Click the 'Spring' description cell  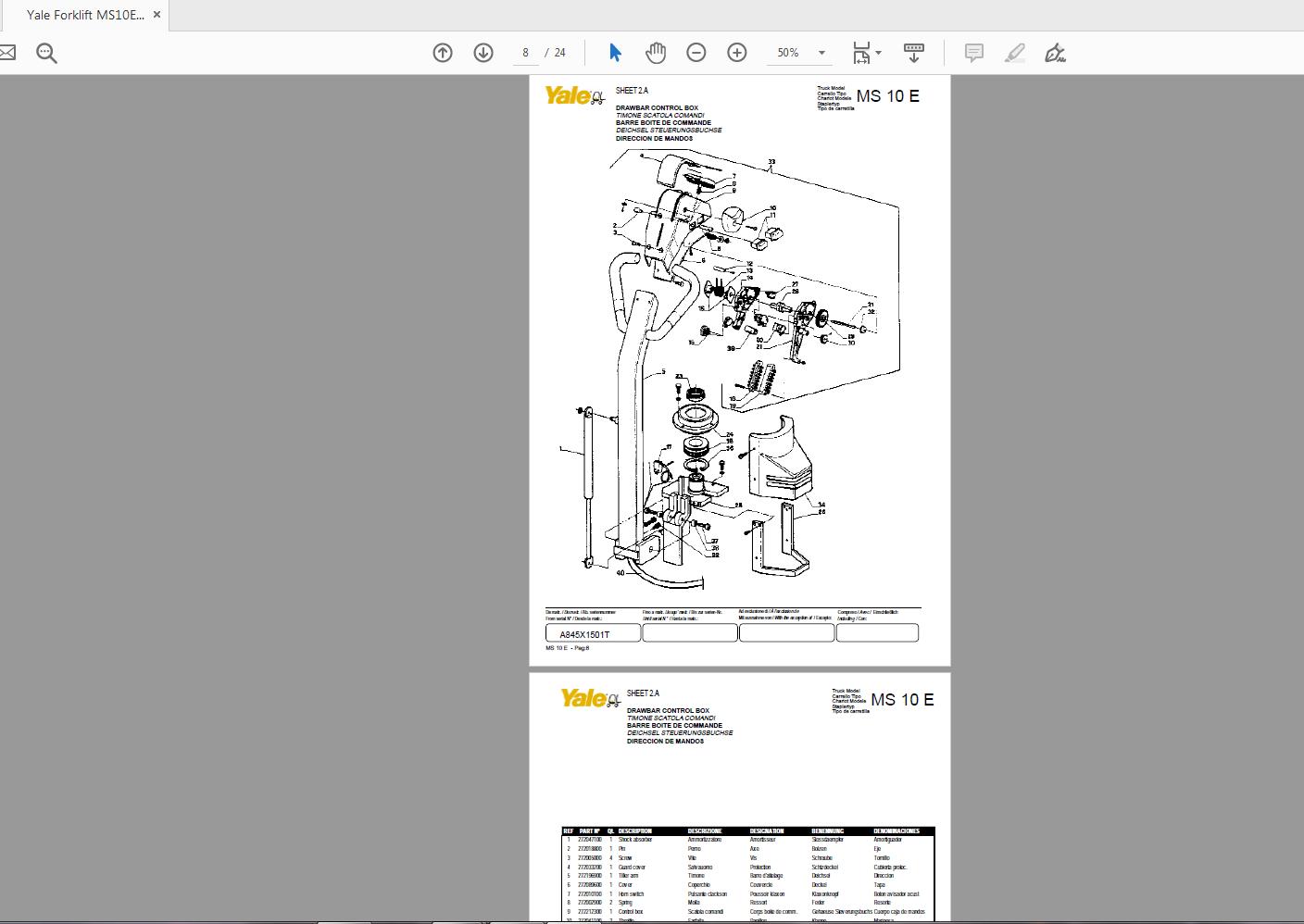pos(625,903)
